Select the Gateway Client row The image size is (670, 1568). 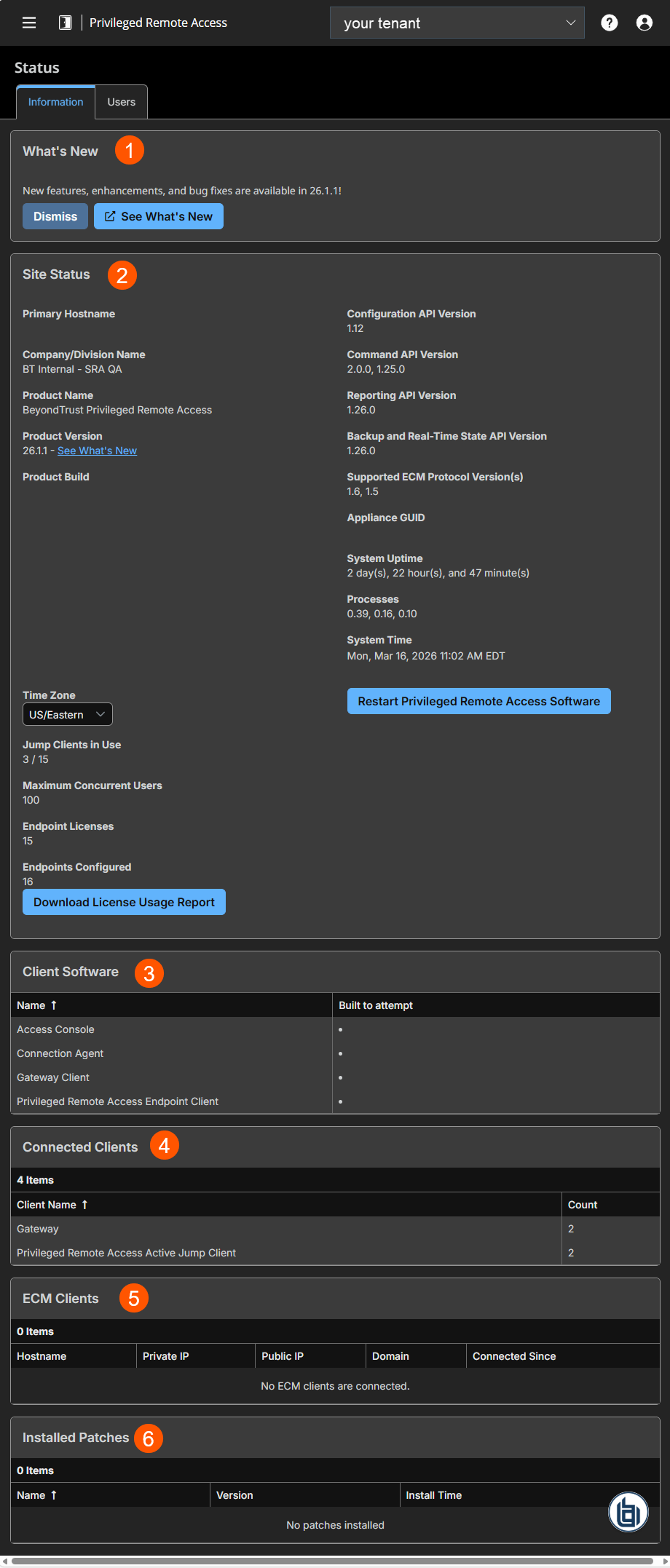[x=335, y=1077]
